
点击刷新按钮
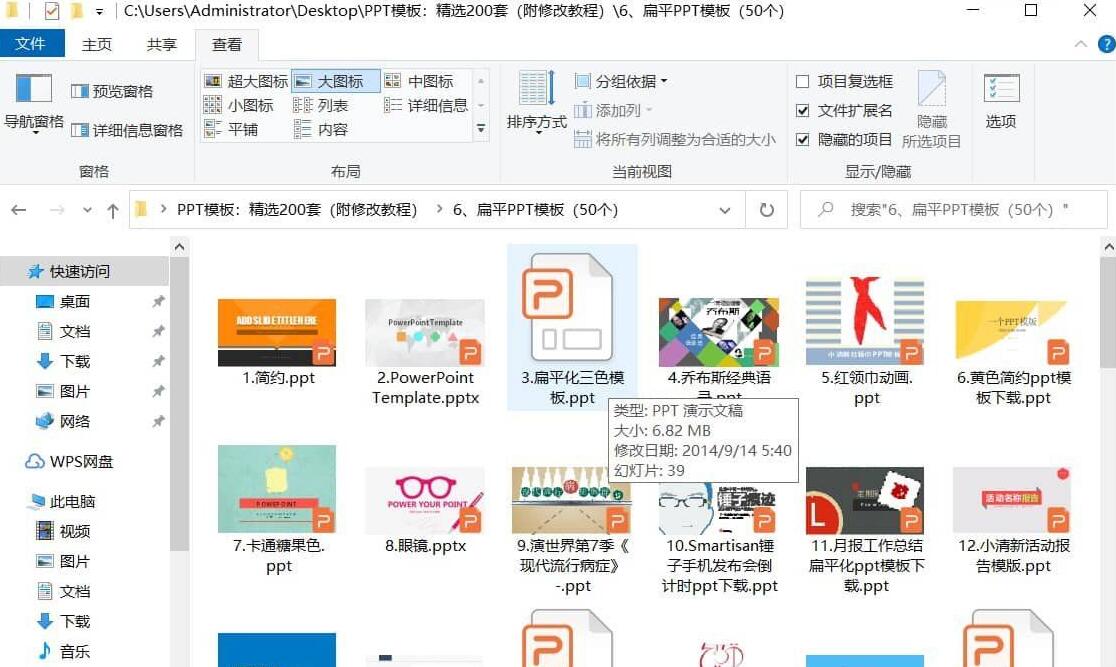point(765,210)
